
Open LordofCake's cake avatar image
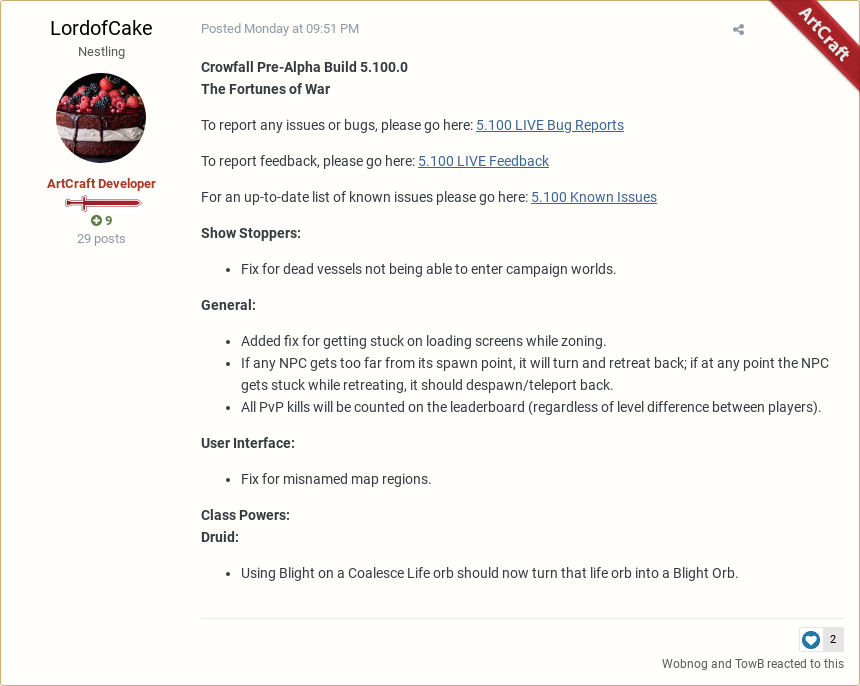(101, 117)
